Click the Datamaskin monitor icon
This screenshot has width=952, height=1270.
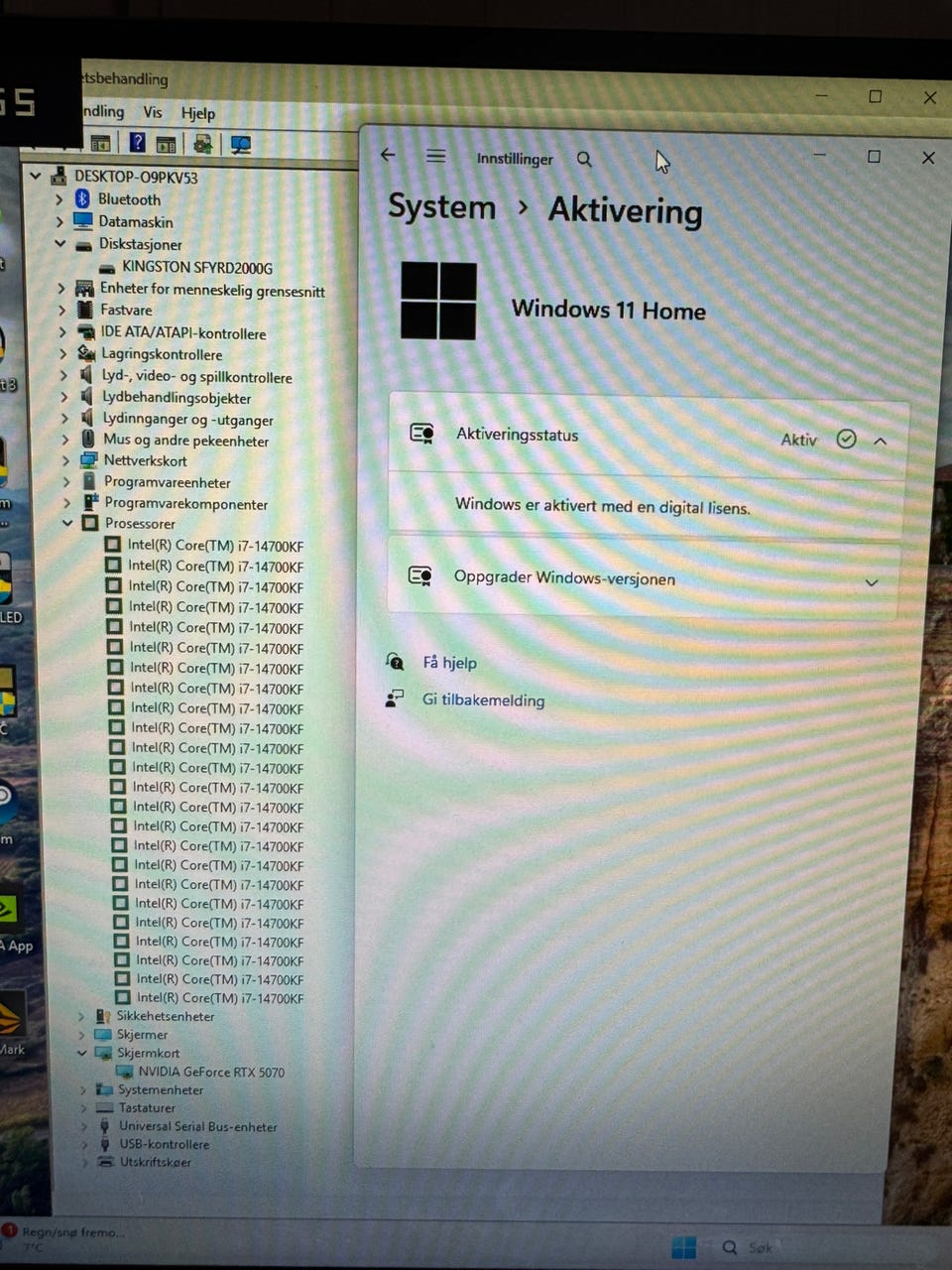point(83,221)
